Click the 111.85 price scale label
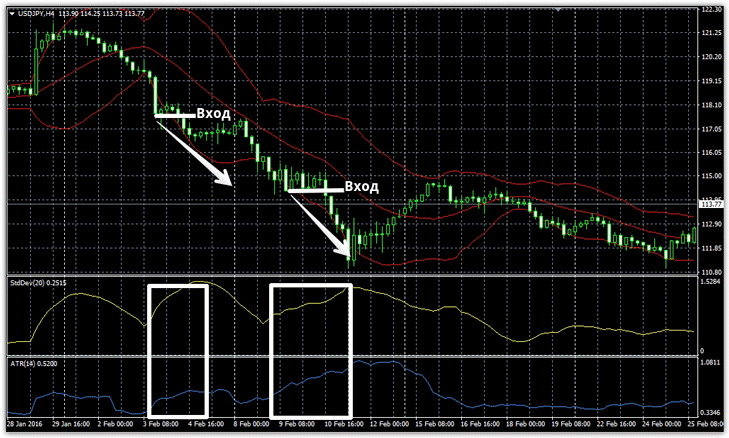The width and height of the screenshot is (729, 438). [x=712, y=248]
